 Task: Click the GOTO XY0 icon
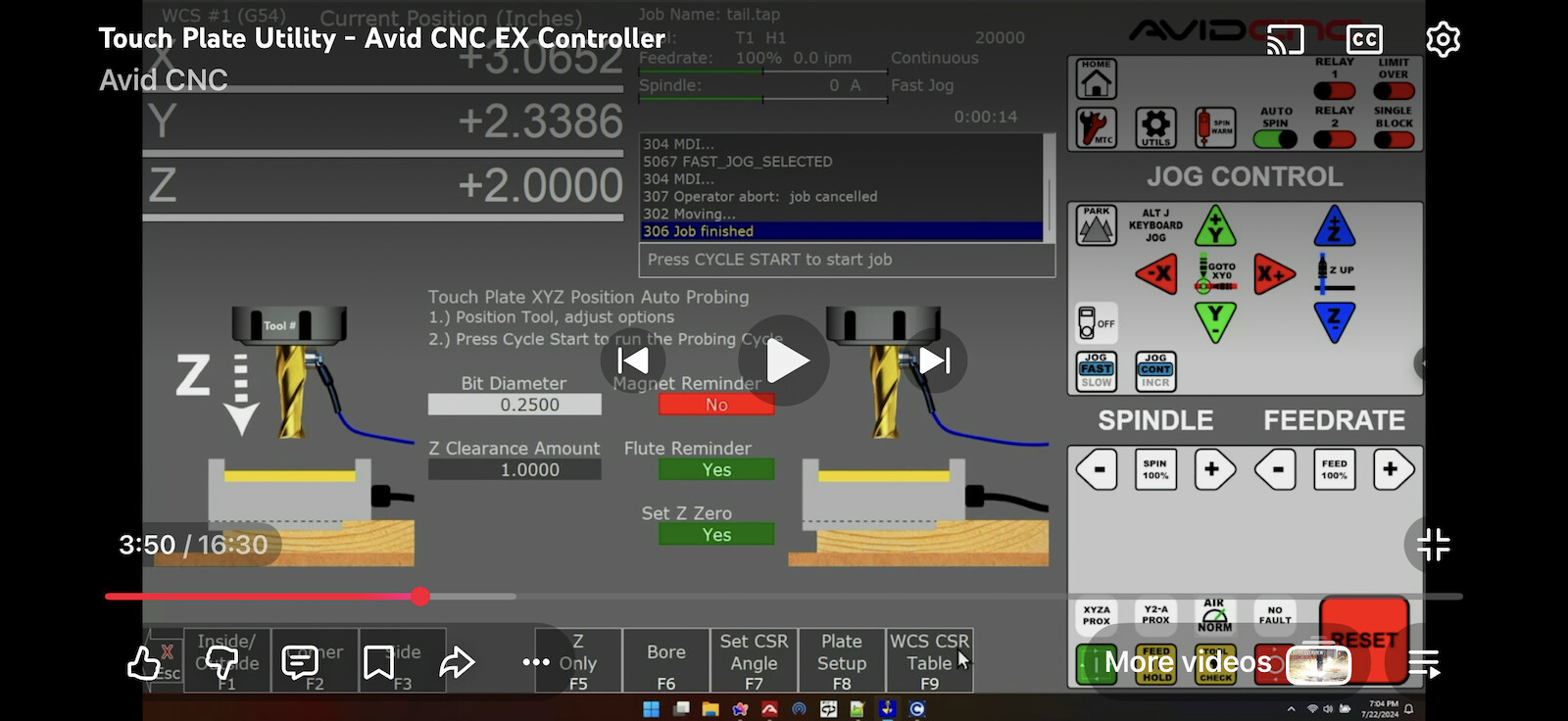tap(1215, 273)
